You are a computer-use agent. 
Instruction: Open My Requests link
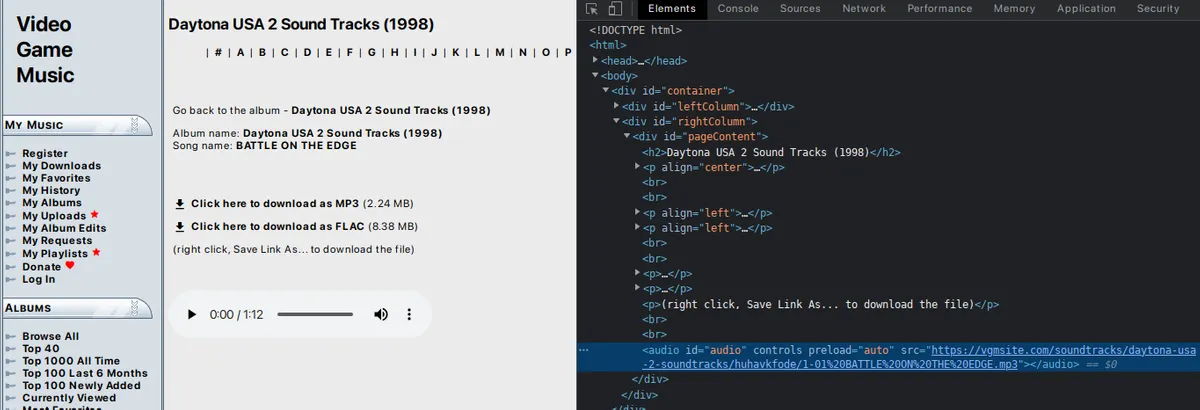click(x=57, y=241)
